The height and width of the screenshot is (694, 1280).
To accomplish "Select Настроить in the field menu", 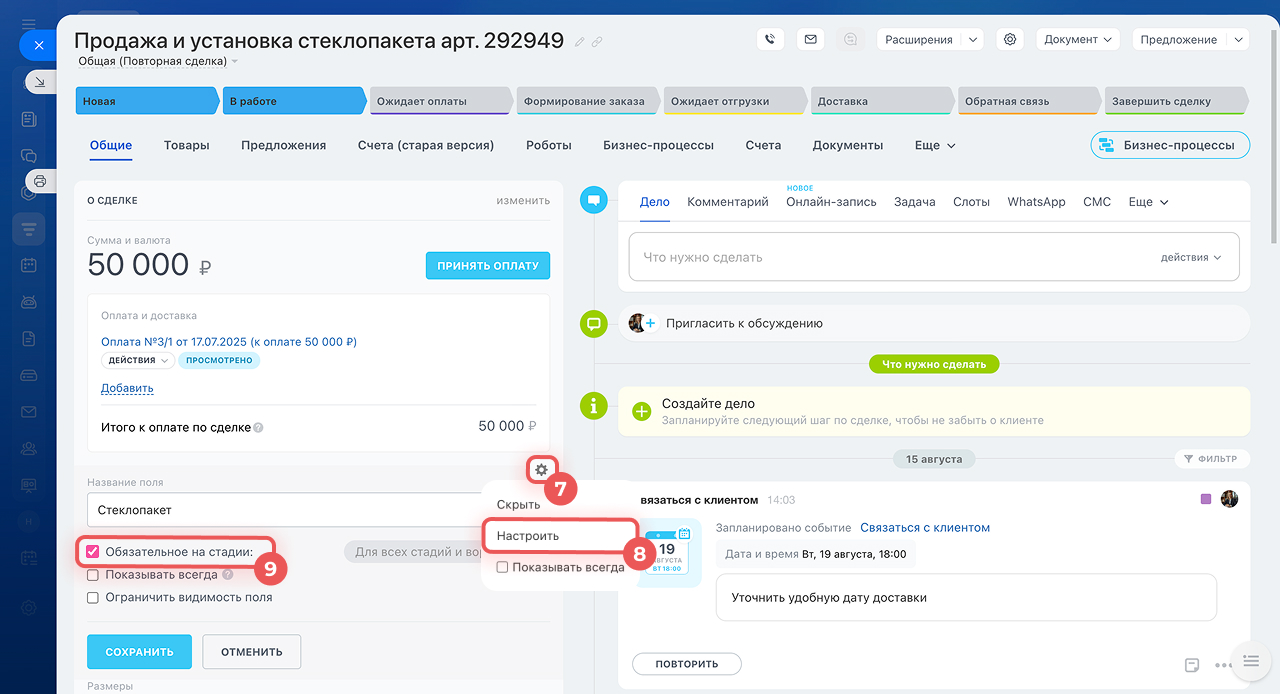I will coord(528,536).
